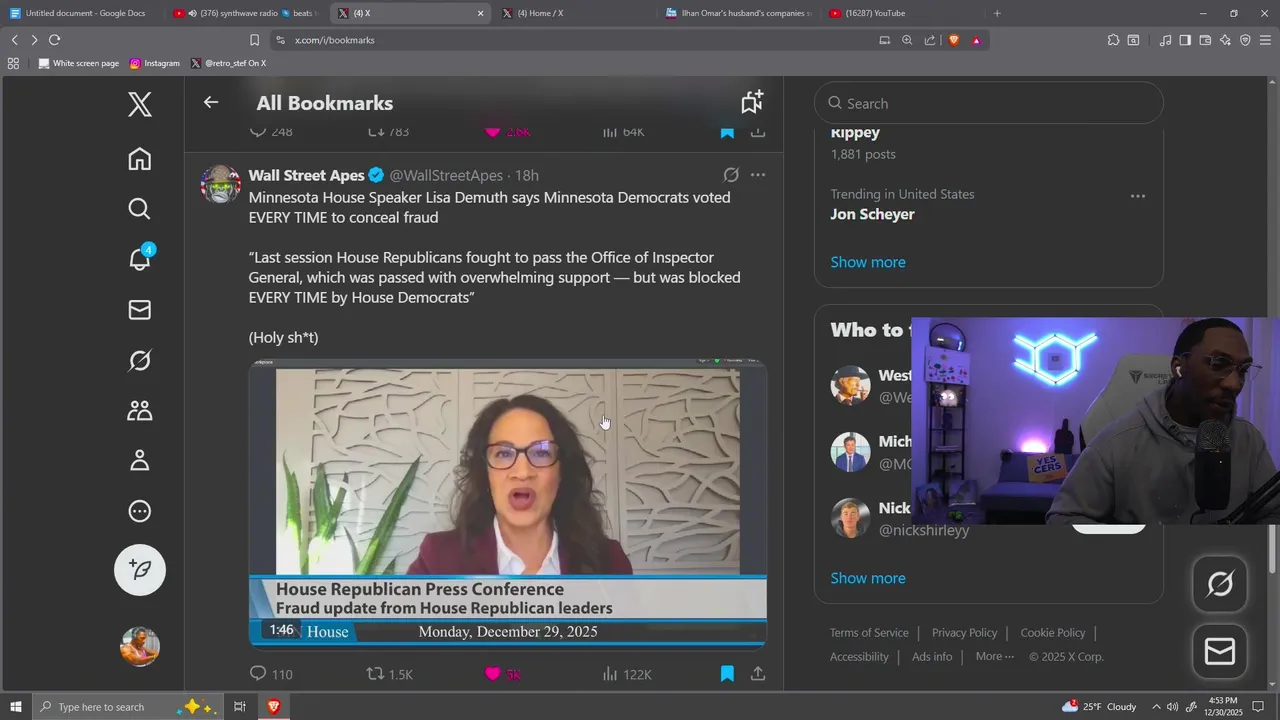Open a new browser tab
Viewport: 1280px width, 720px height.
coord(997,13)
